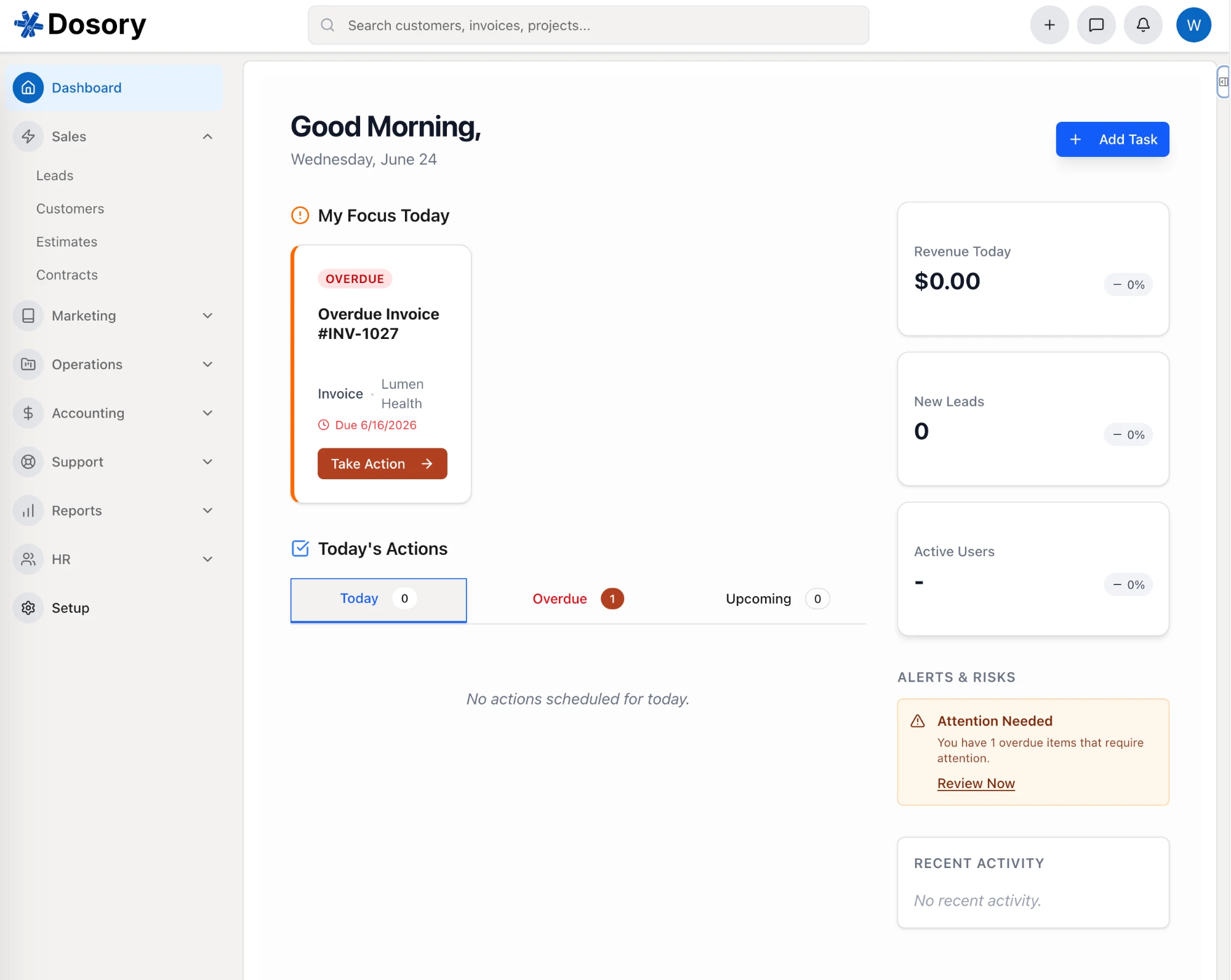The image size is (1231, 980).
Task: Click the Lumen Health customer name
Action: [403, 394]
